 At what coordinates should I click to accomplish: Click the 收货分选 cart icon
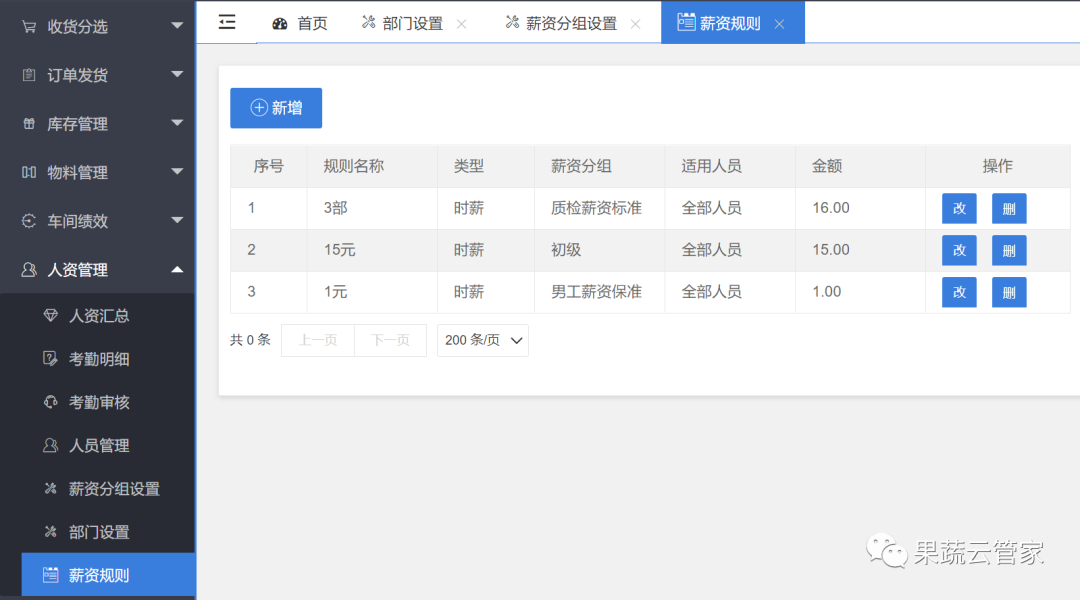point(29,27)
